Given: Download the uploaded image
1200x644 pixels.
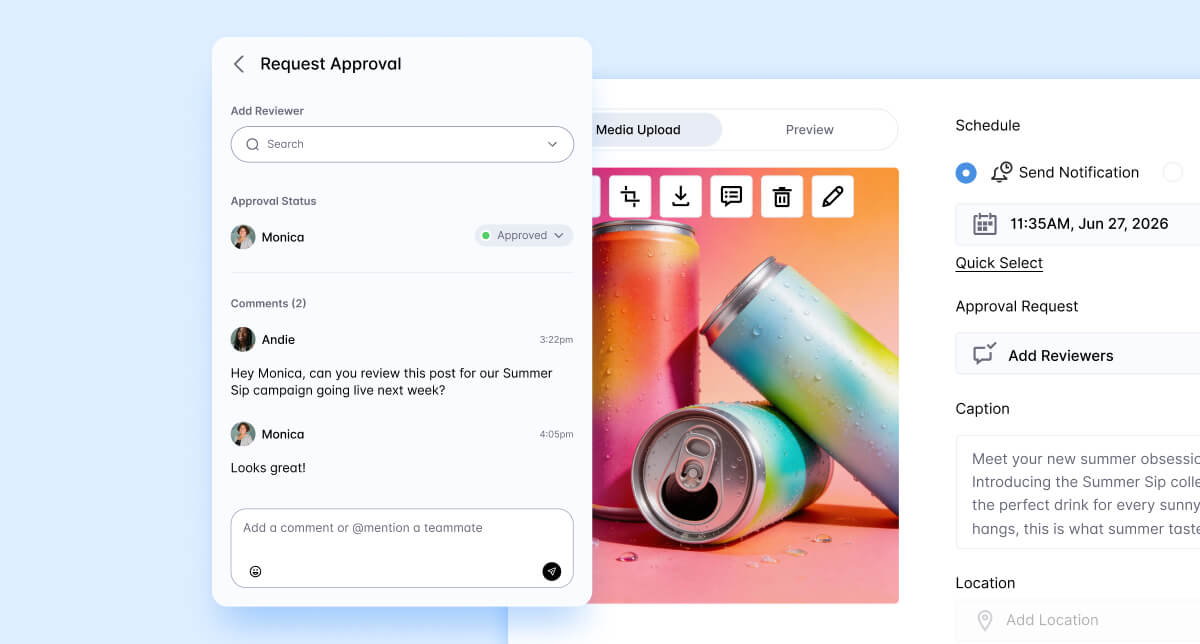Looking at the screenshot, I should click(x=681, y=196).
